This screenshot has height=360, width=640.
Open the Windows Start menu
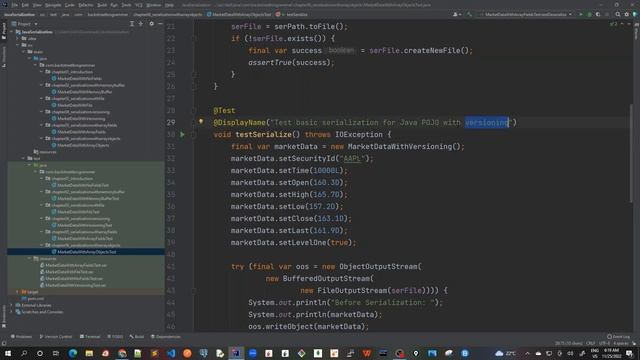[8, 353]
